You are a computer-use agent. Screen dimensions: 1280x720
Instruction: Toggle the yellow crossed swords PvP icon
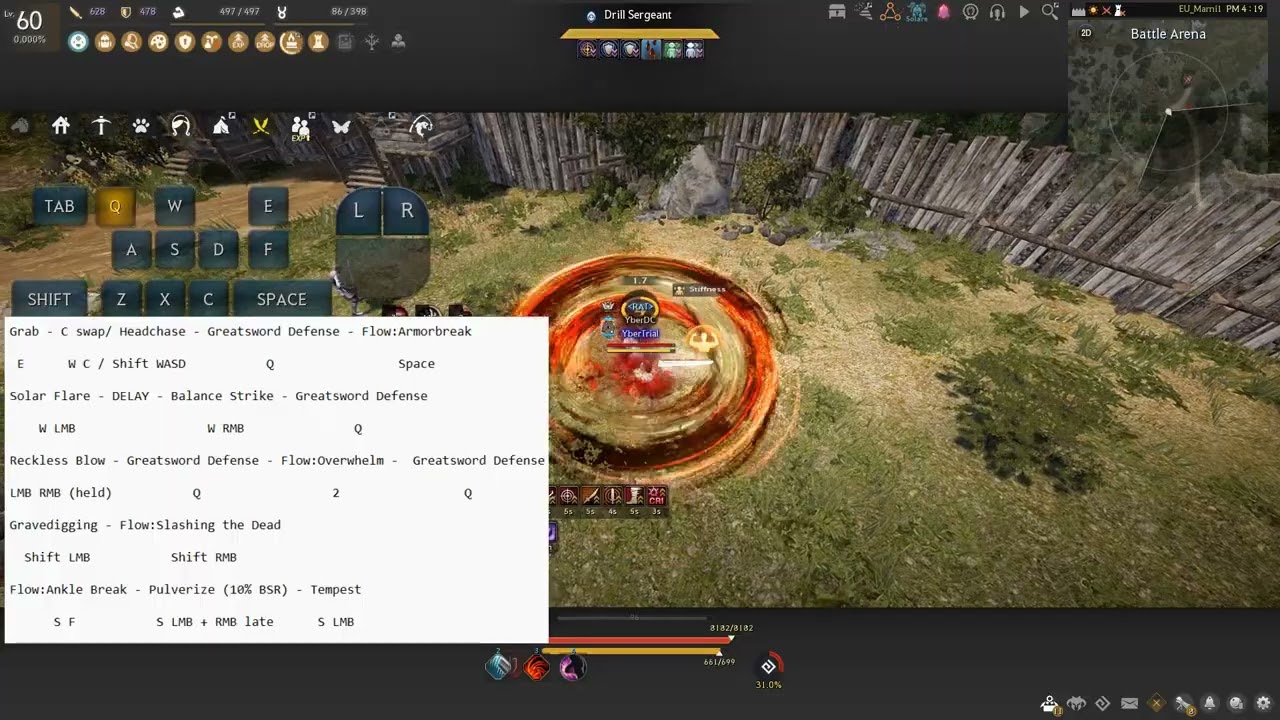coord(261,126)
